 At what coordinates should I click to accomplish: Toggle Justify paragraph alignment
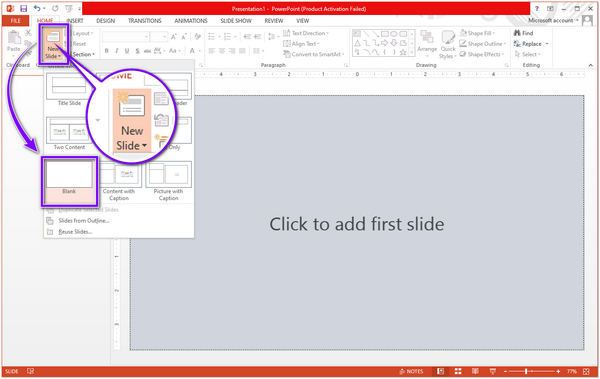tap(242, 51)
